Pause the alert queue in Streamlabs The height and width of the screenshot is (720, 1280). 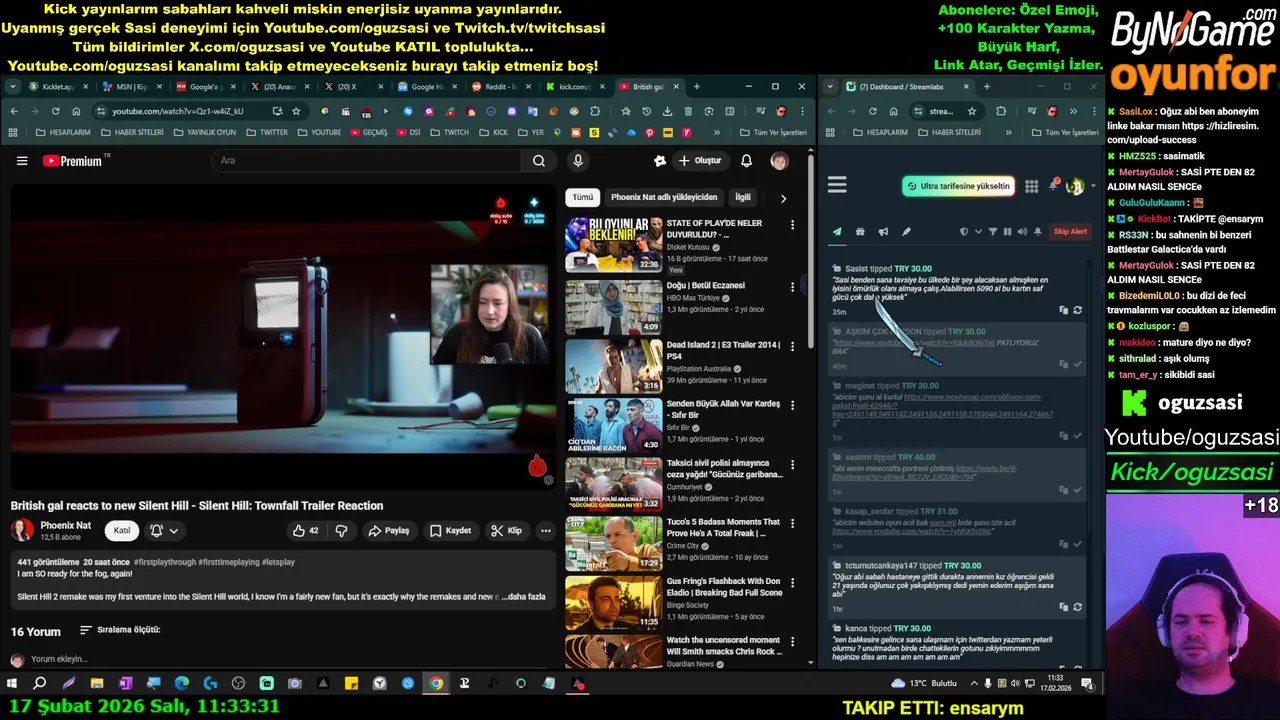tap(1007, 232)
